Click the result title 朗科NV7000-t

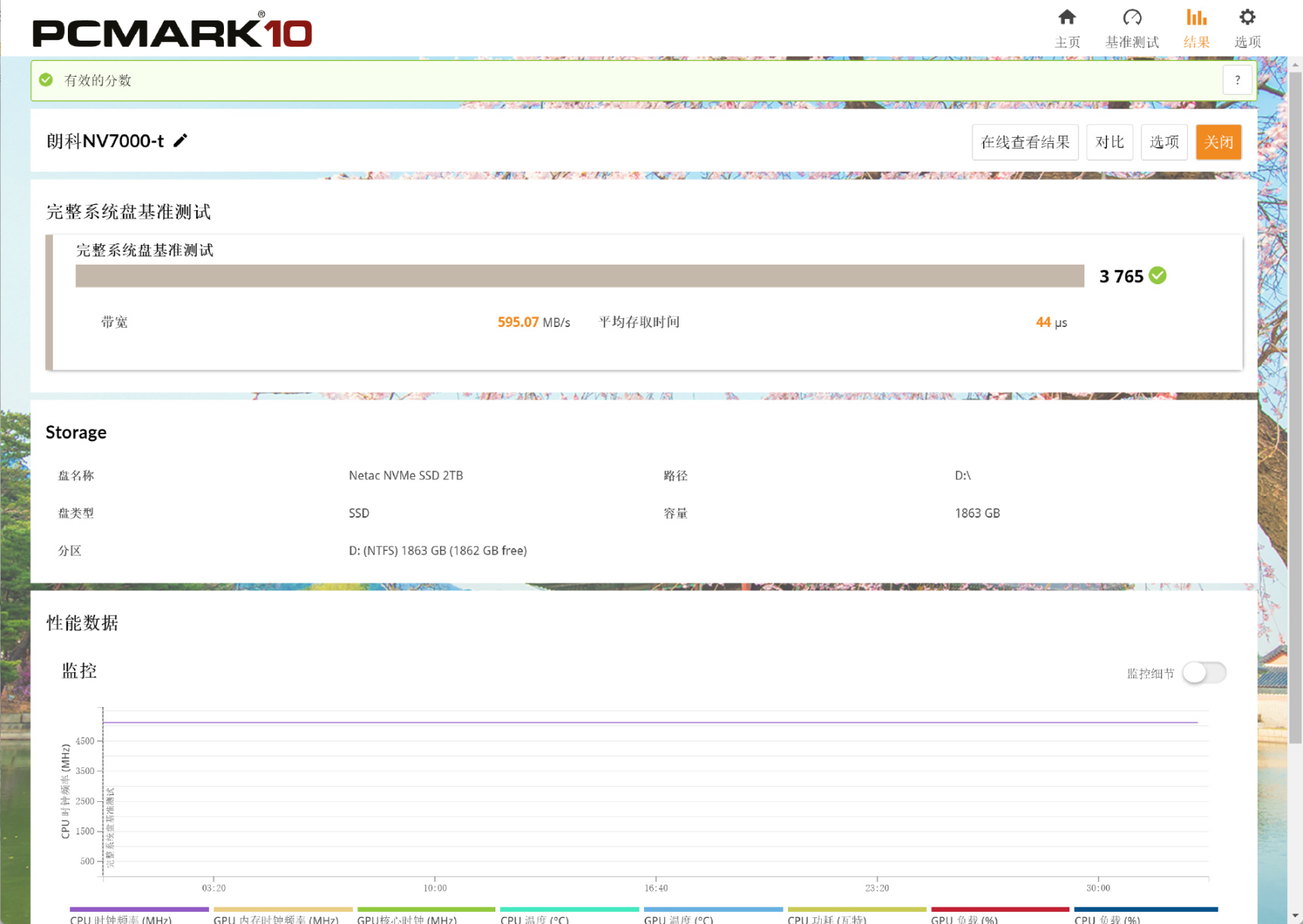coord(105,141)
